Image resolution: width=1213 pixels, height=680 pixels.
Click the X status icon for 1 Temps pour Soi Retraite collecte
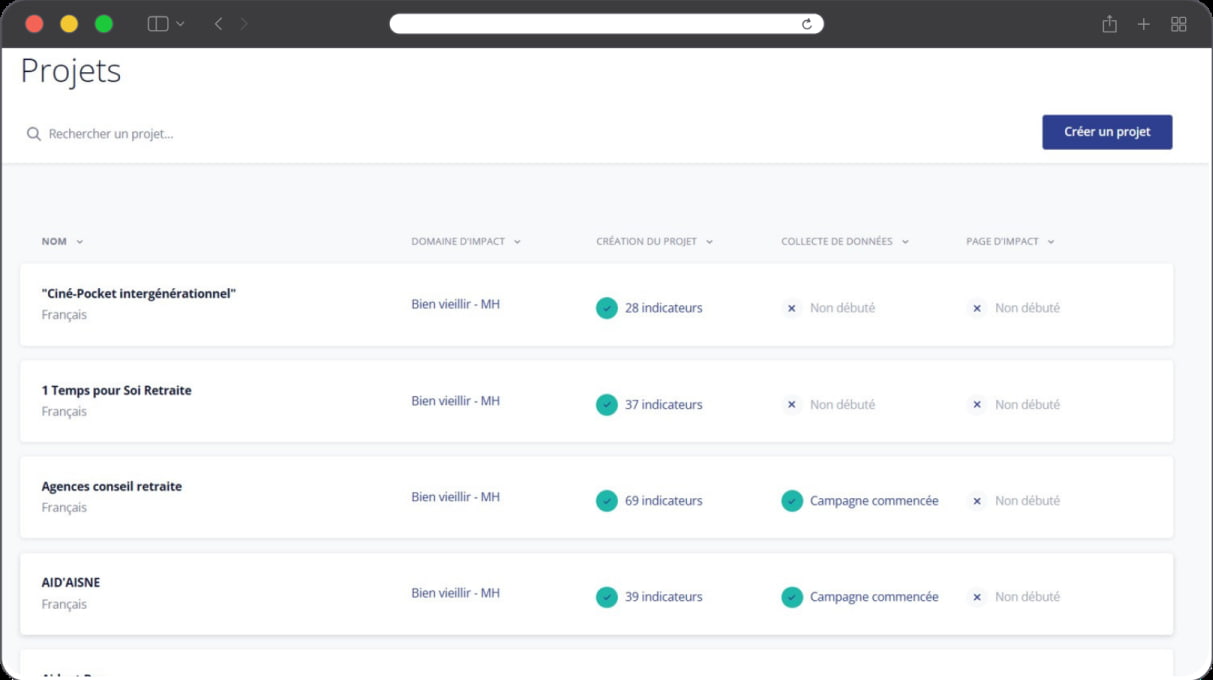click(791, 405)
